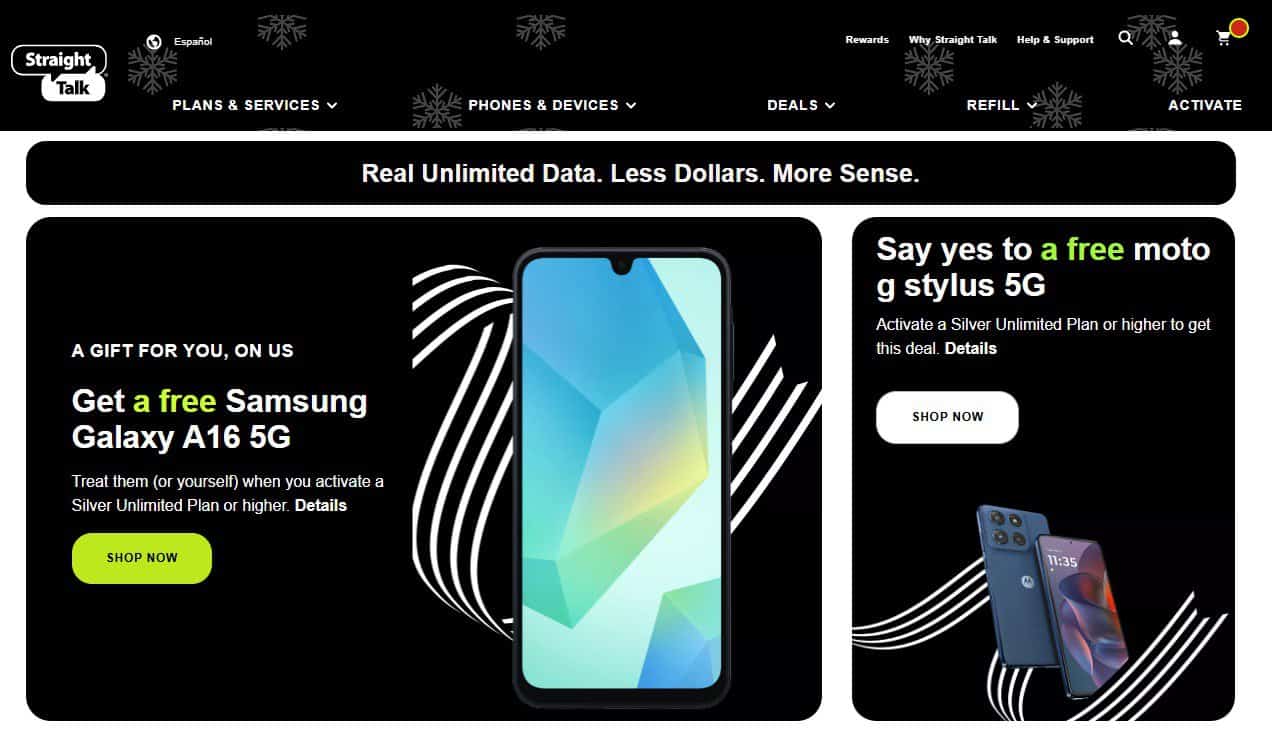View Details of Samsung Galaxy offer
Screen dimensions: 1272x753
coord(321,506)
